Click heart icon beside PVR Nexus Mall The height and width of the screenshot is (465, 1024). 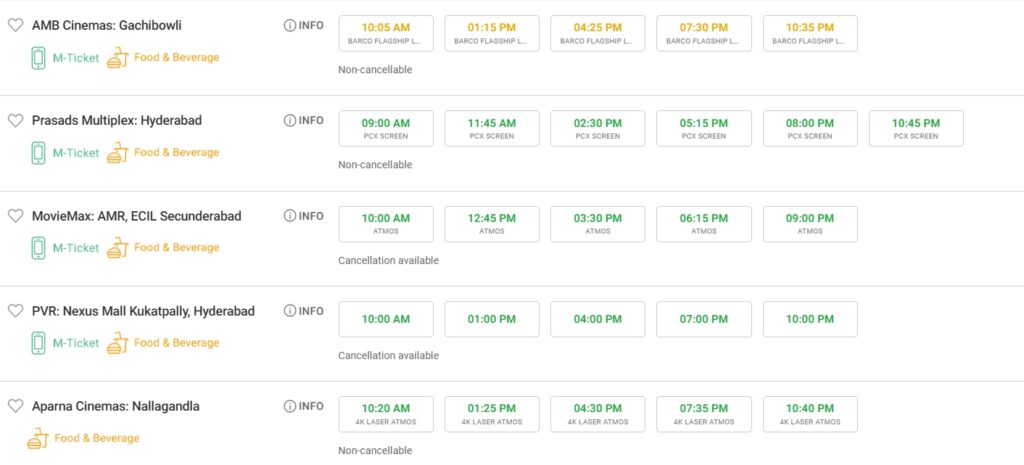tap(15, 311)
